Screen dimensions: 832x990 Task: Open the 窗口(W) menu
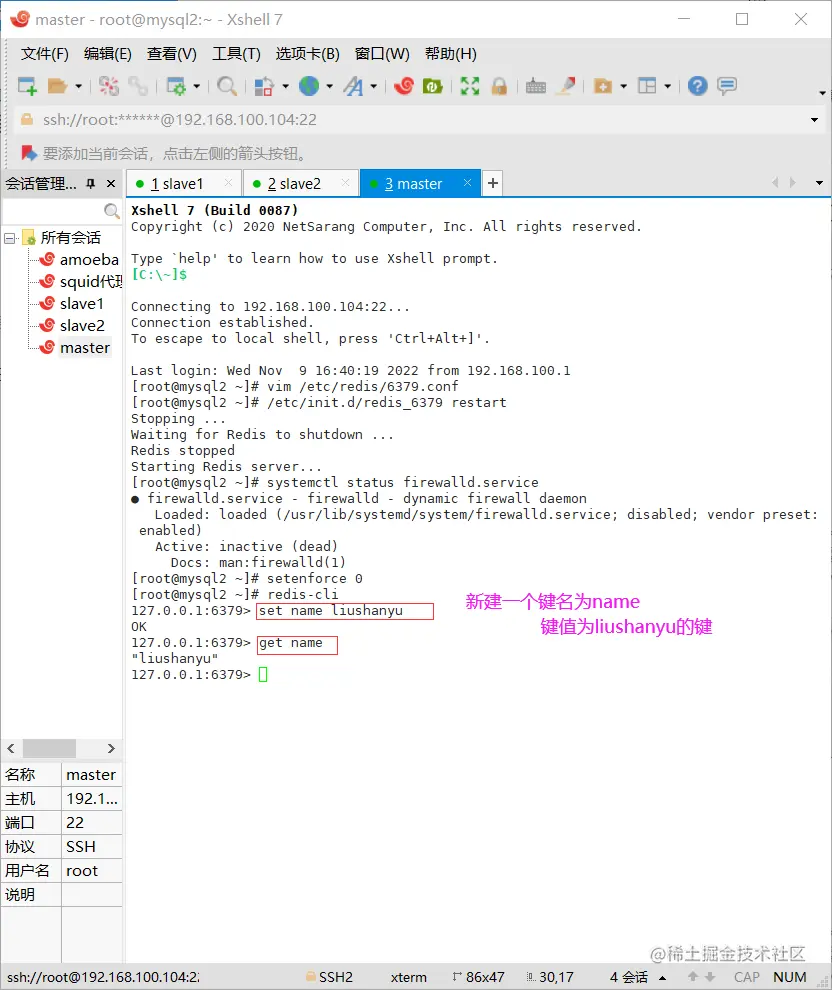point(382,54)
